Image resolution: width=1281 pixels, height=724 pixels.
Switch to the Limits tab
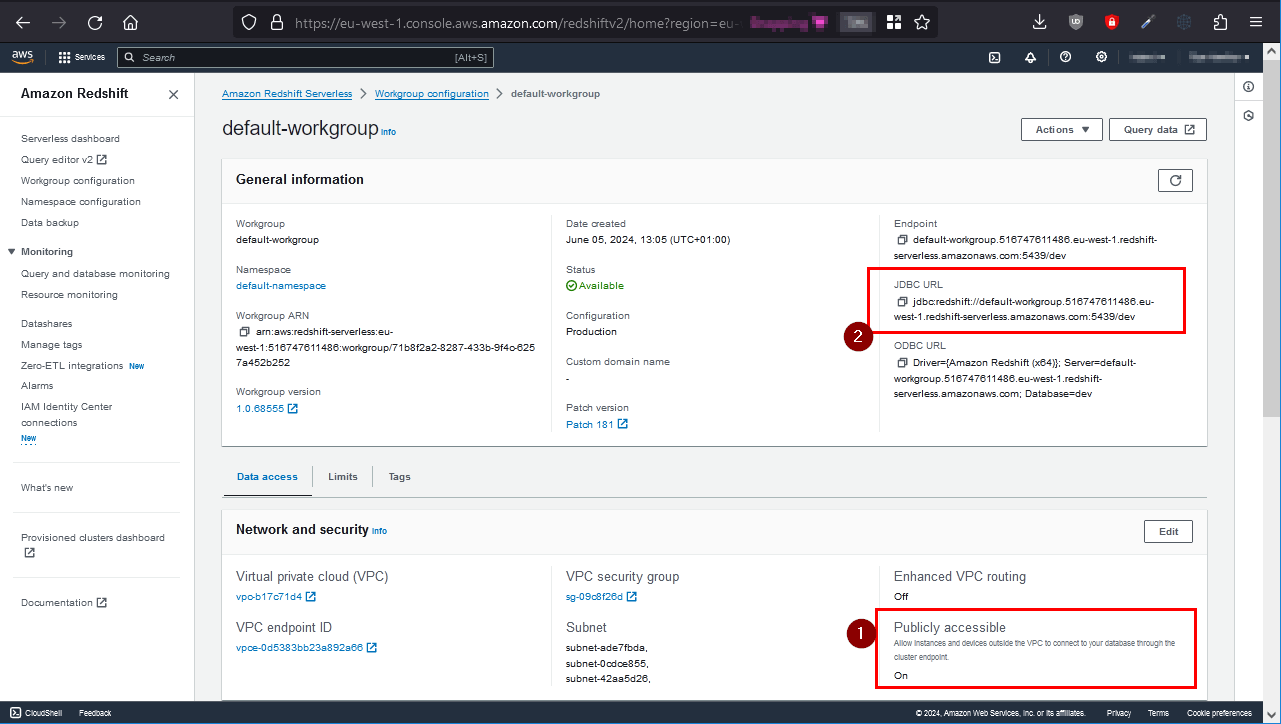point(343,477)
